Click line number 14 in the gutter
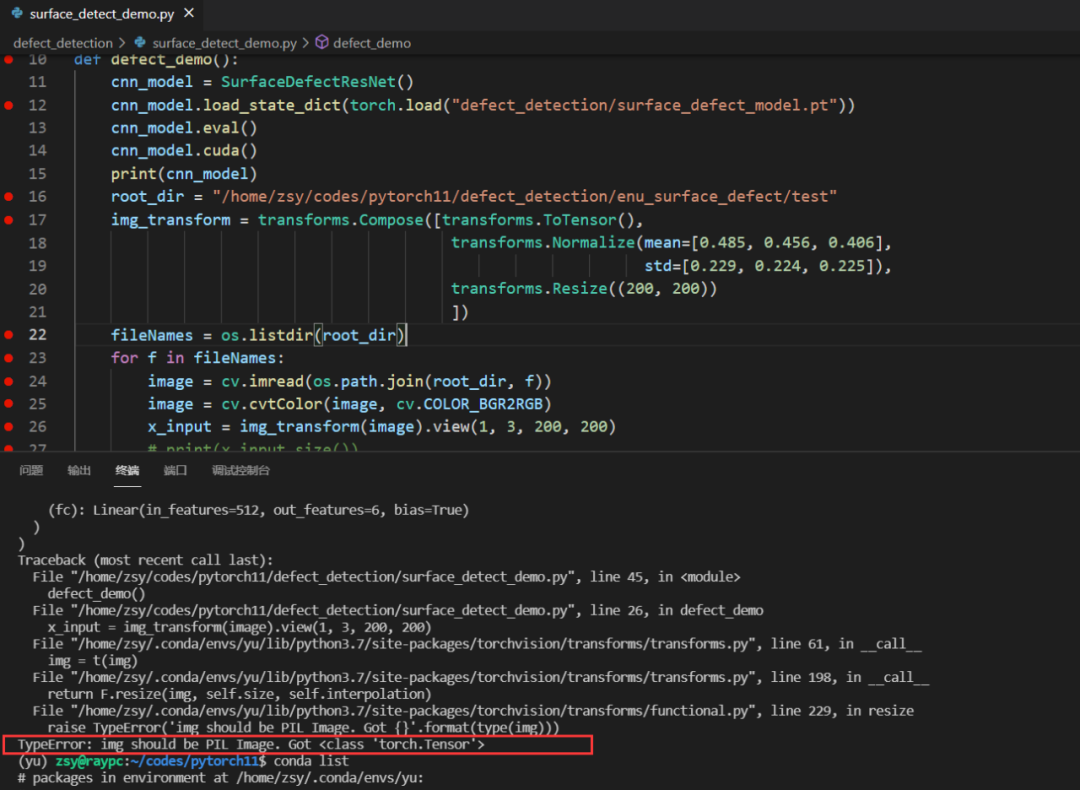Image resolution: width=1080 pixels, height=790 pixels. click(38, 151)
